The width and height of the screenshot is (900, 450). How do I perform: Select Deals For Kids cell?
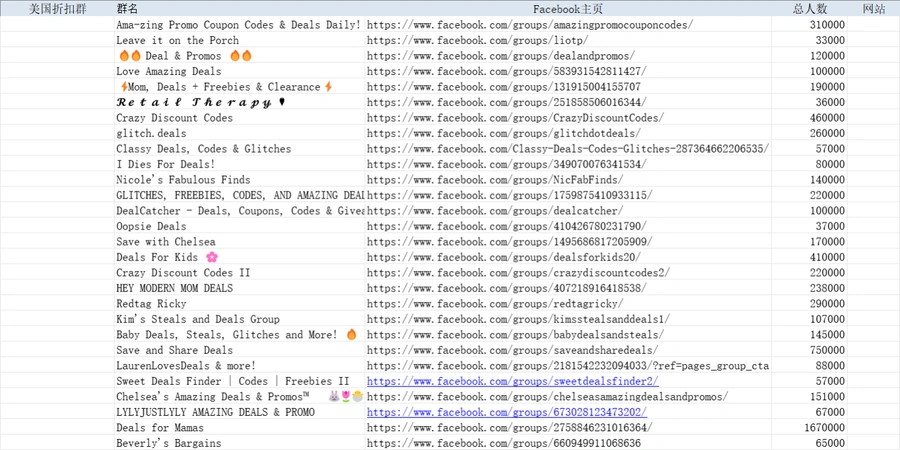(240, 257)
